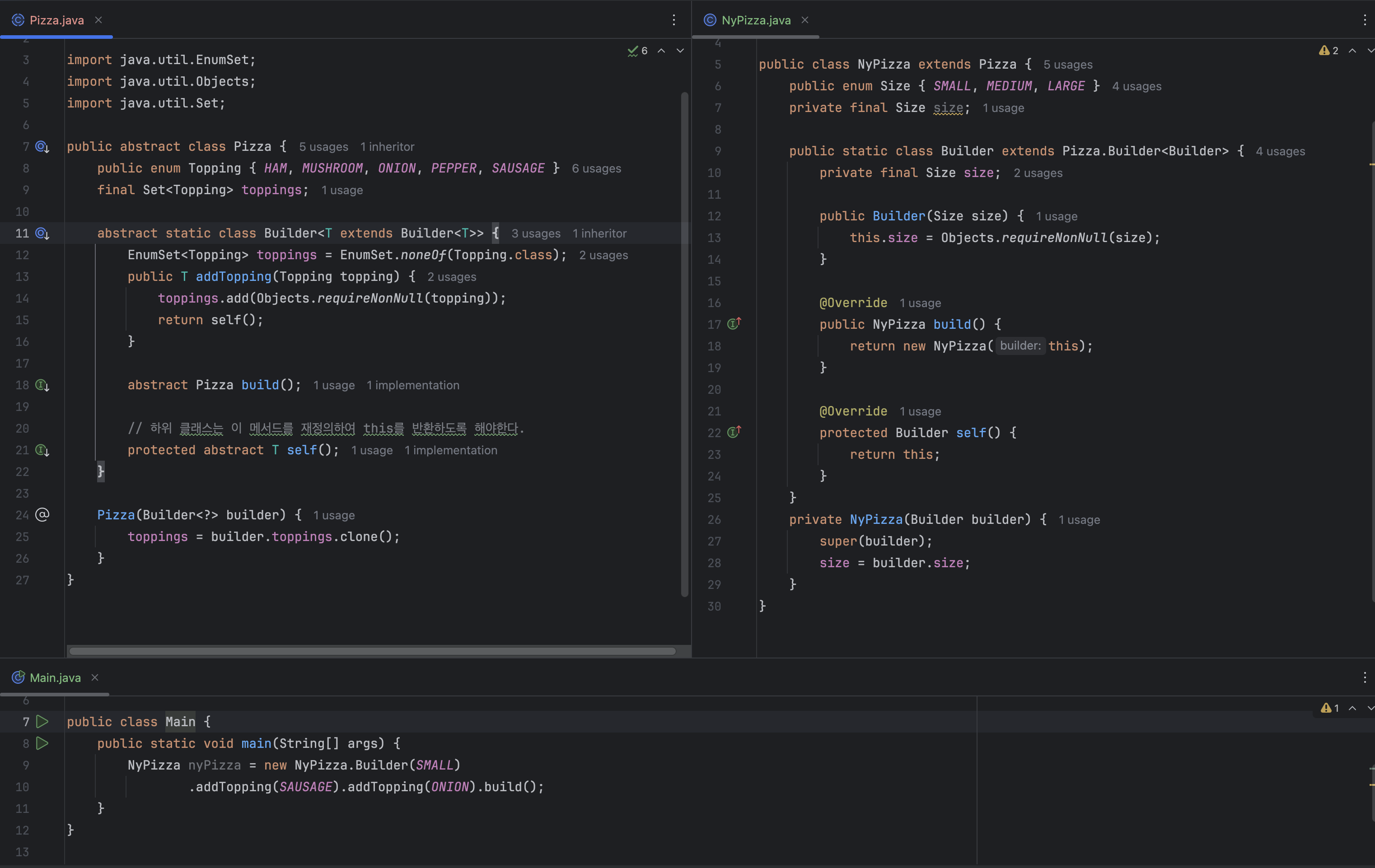
Task: Click the @ gutter icon beside the Pizza constructor
Action: [42, 515]
